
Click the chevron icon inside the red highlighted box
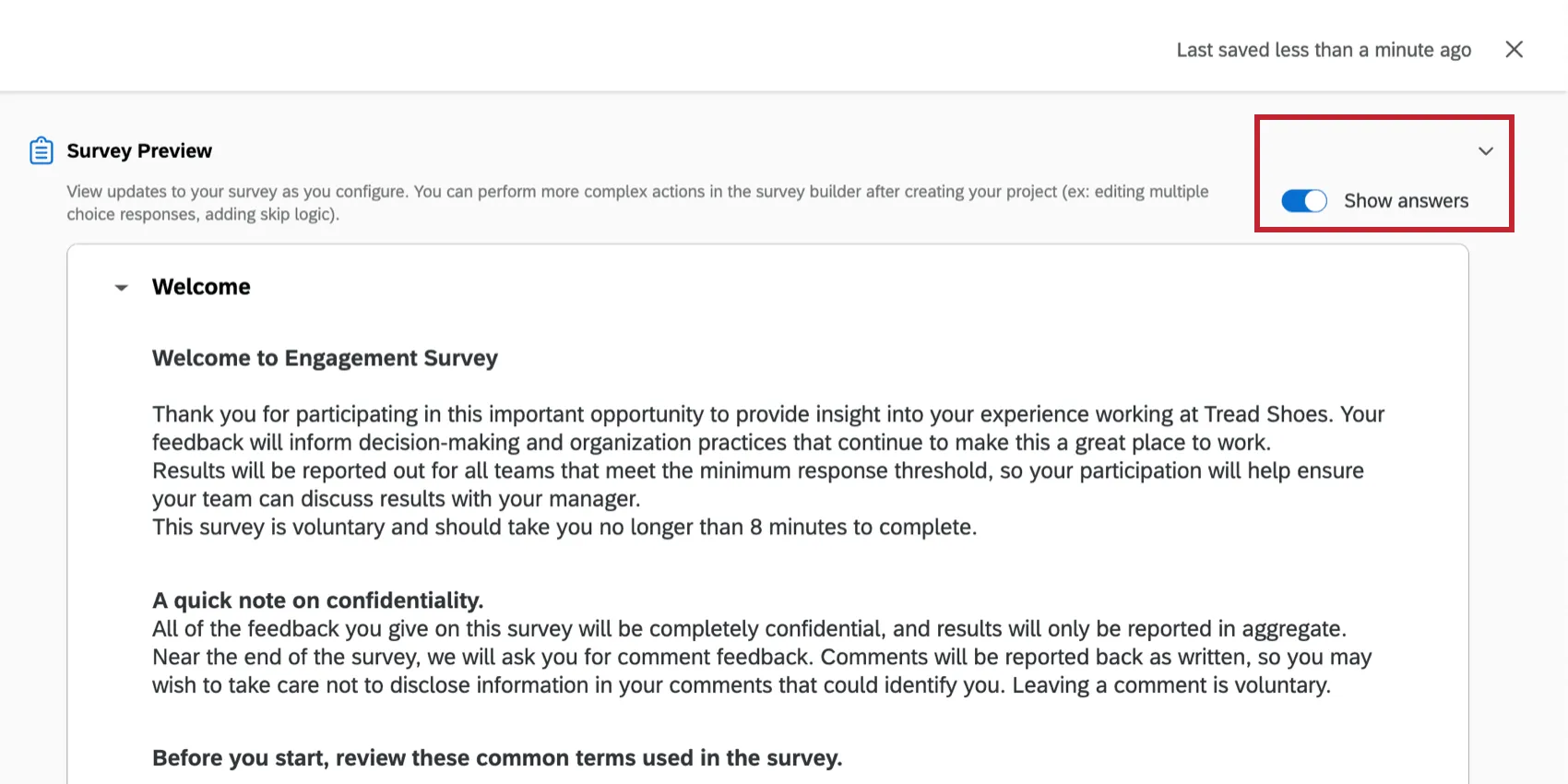pos(1486,150)
